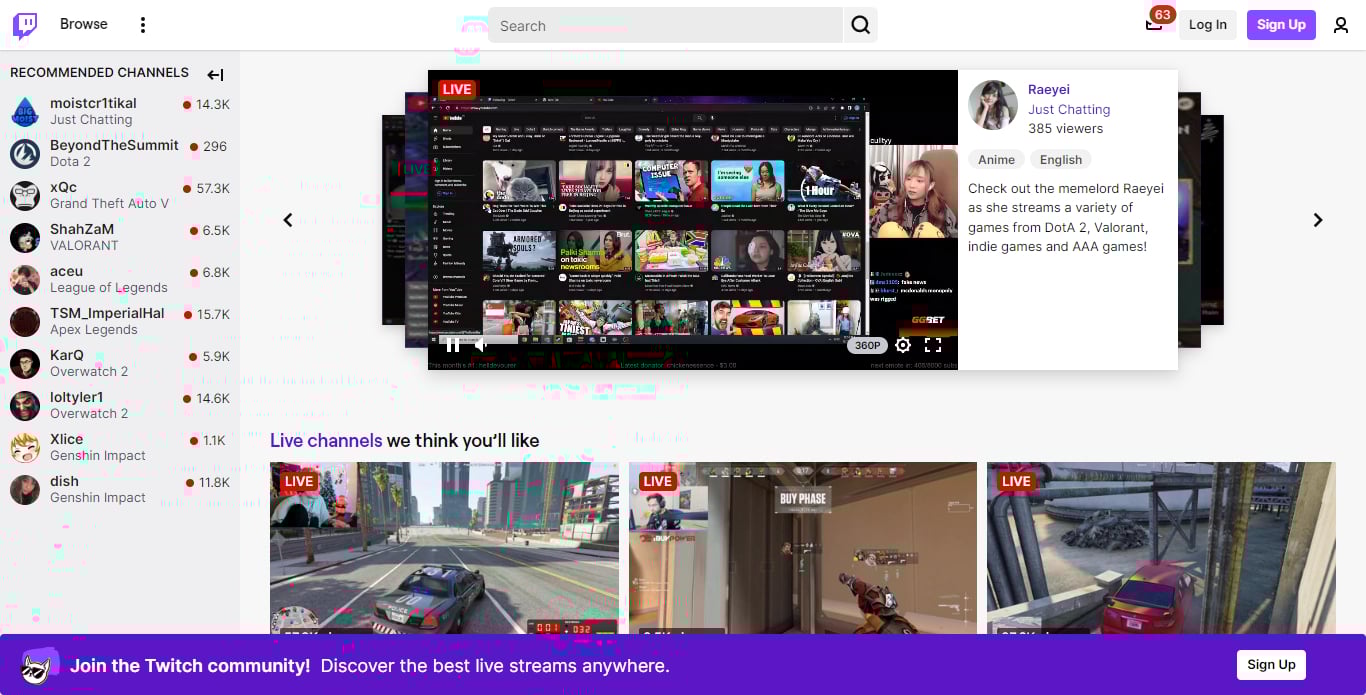Image resolution: width=1366 pixels, height=695 pixels.
Task: Open aceu channel name
Action: click(x=66, y=271)
